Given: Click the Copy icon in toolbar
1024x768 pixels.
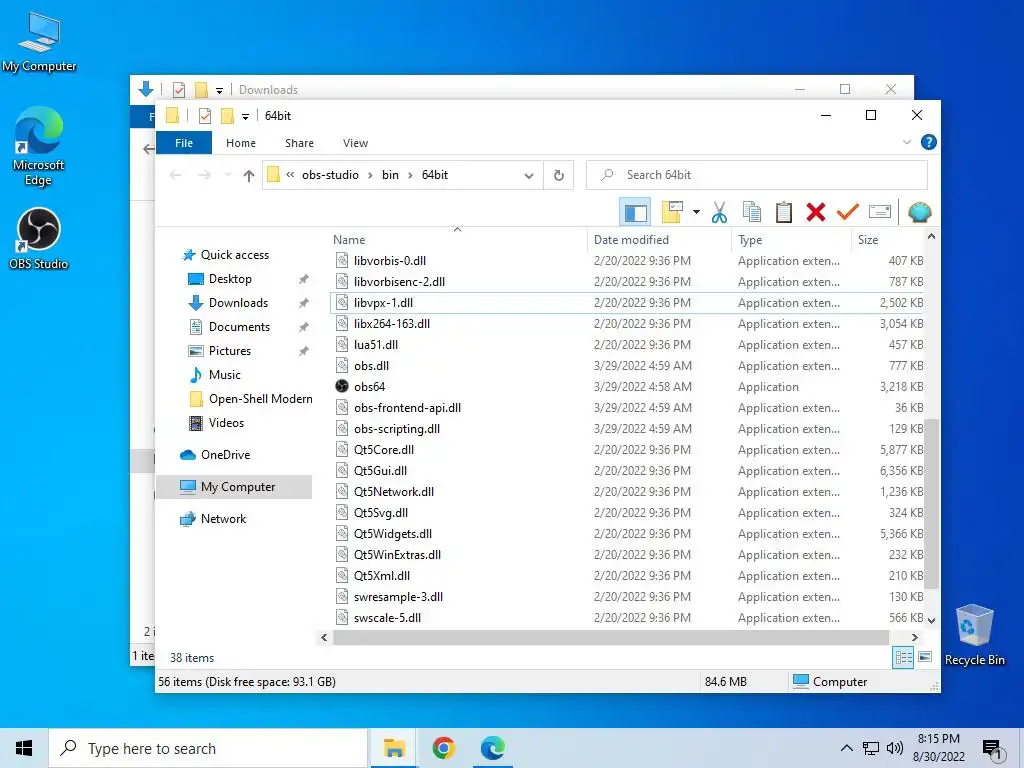Looking at the screenshot, I should pos(752,212).
